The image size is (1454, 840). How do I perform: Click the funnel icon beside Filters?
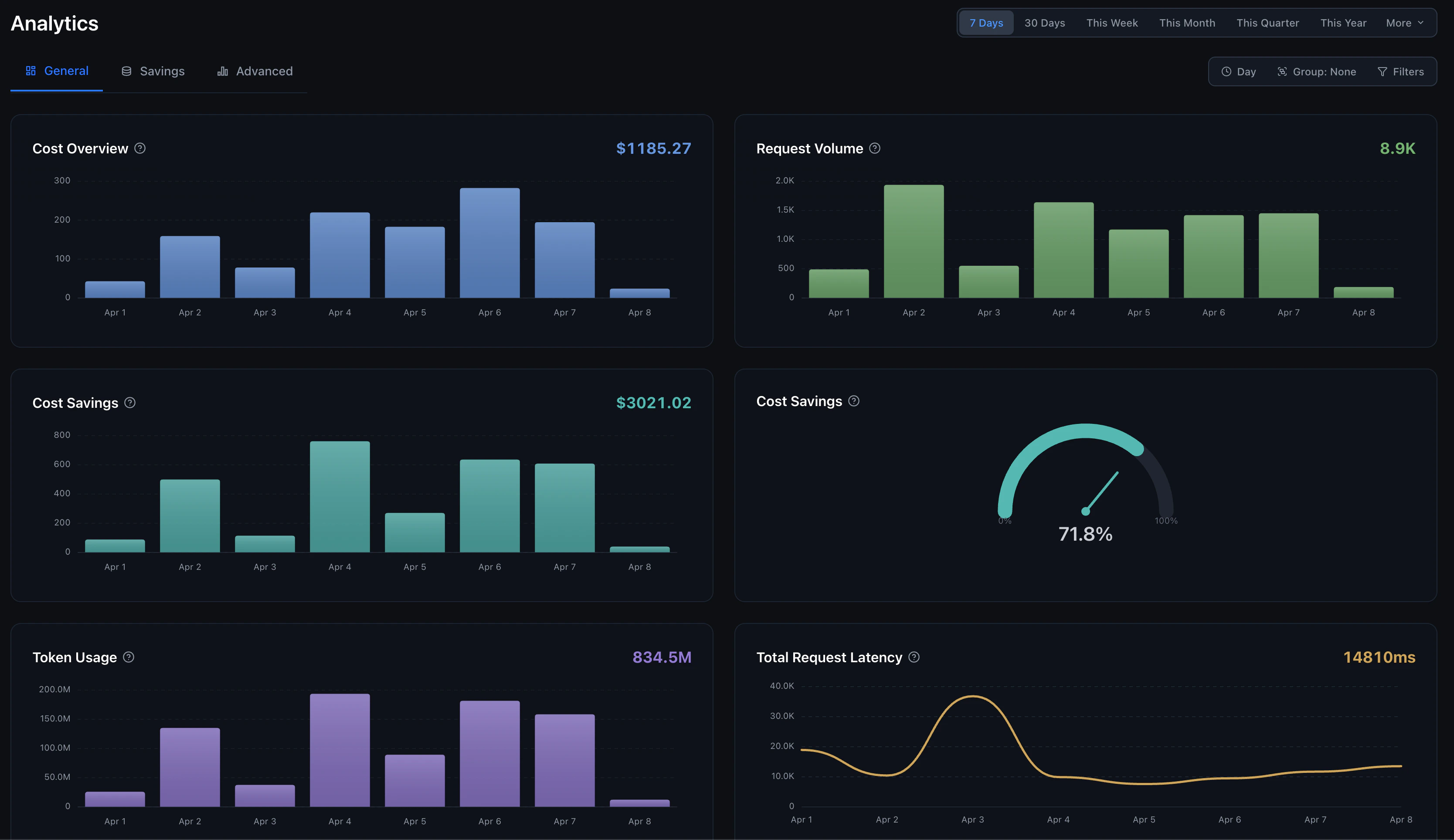pos(1383,71)
